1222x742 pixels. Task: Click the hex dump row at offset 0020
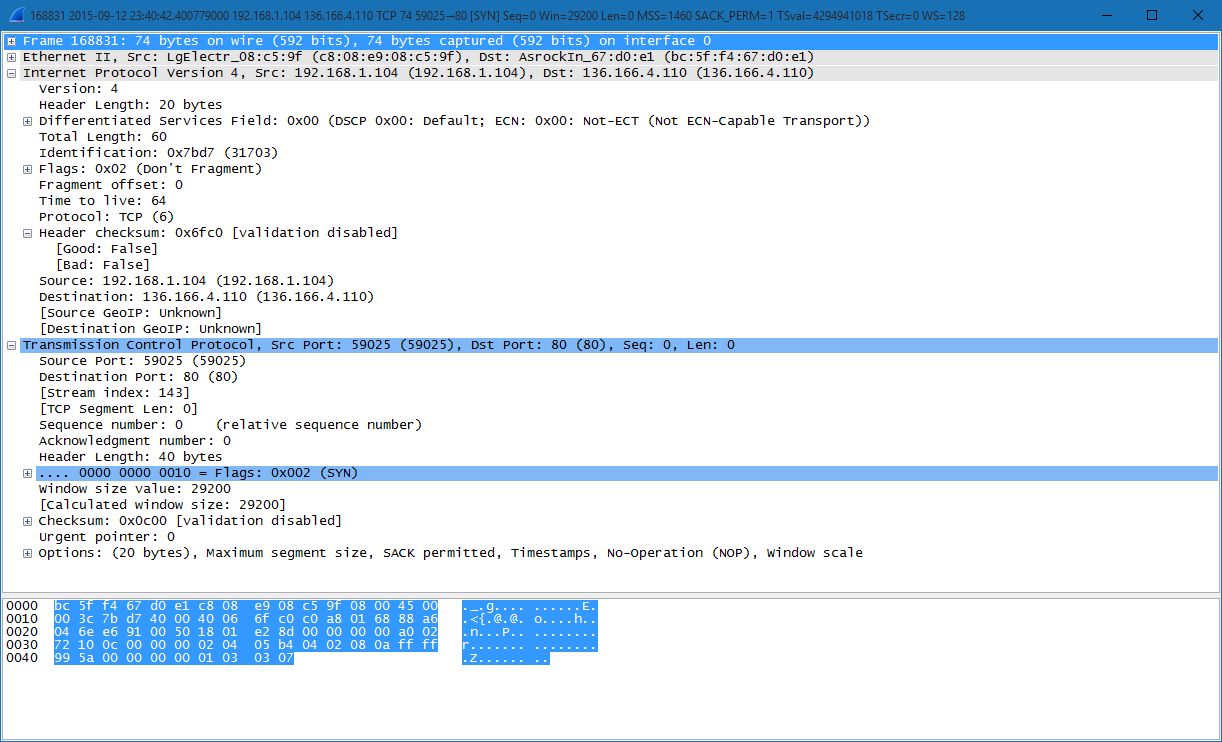(245, 632)
